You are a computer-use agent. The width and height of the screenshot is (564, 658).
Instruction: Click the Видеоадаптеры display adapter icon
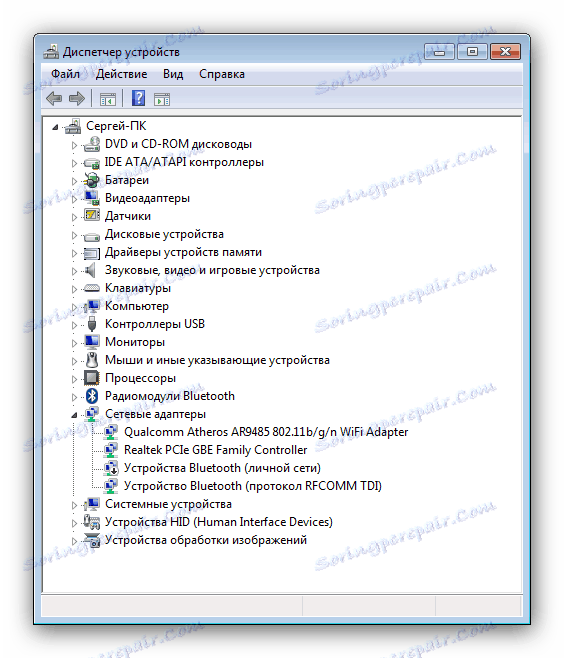92,198
